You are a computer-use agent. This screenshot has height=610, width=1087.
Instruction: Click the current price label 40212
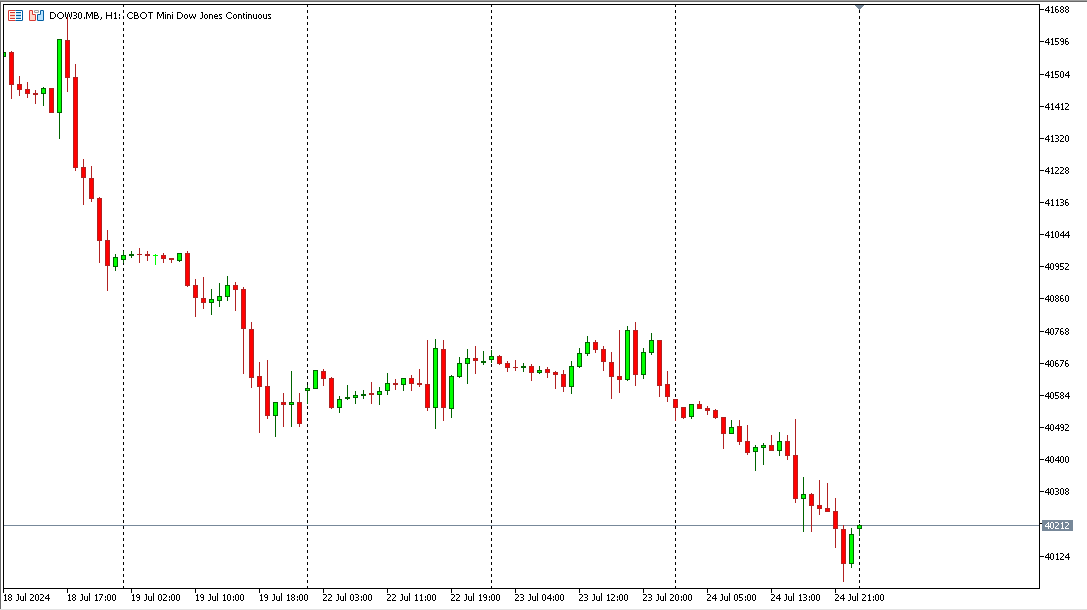coord(1057,525)
